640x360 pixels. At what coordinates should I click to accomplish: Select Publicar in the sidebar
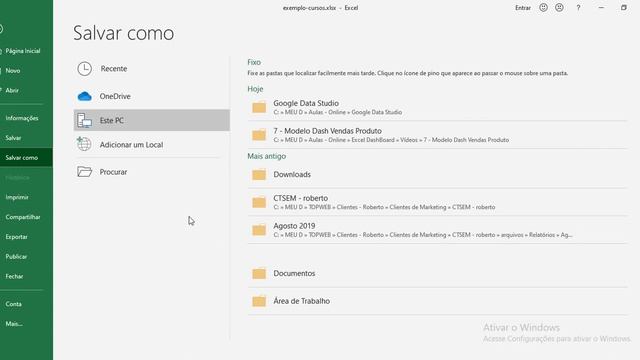[x=16, y=256]
